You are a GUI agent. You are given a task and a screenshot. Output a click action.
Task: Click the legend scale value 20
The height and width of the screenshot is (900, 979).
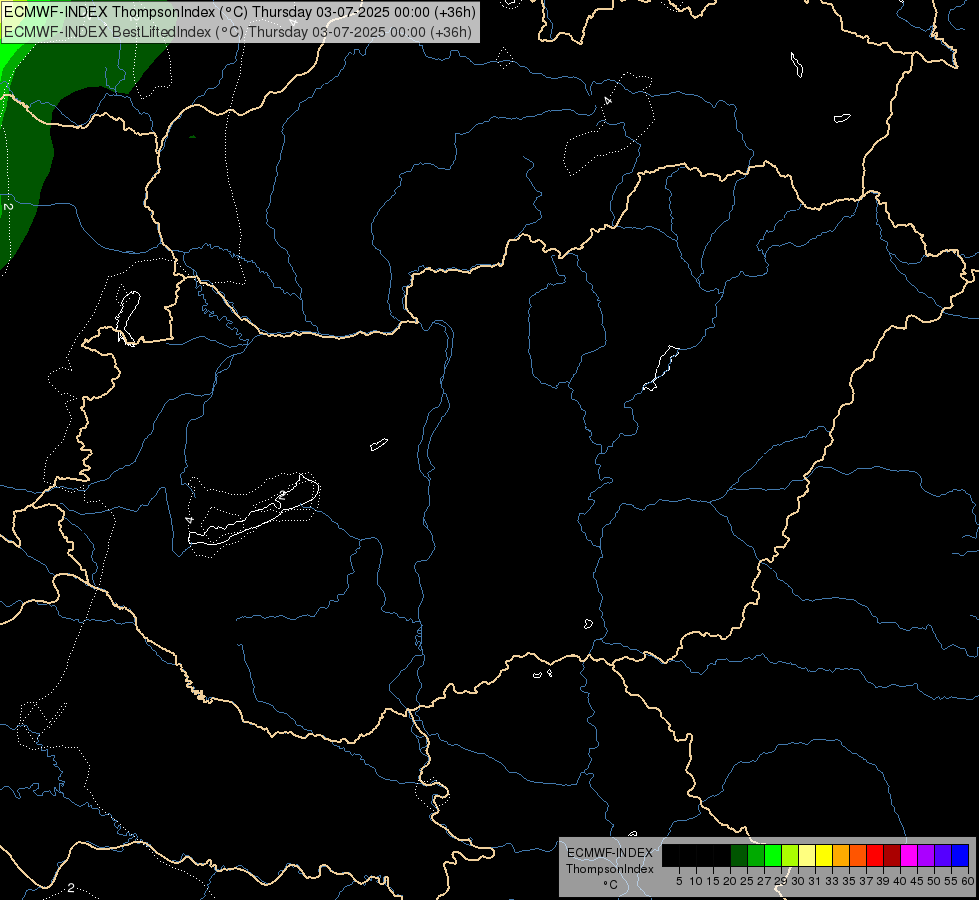coord(730,881)
